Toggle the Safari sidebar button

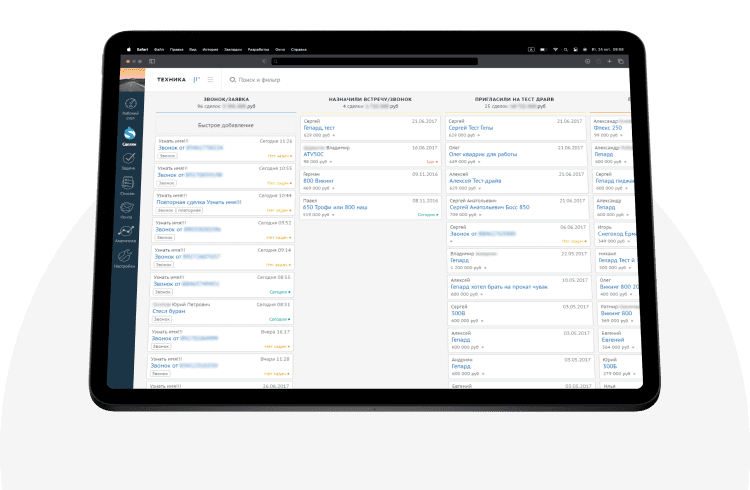click(152, 61)
